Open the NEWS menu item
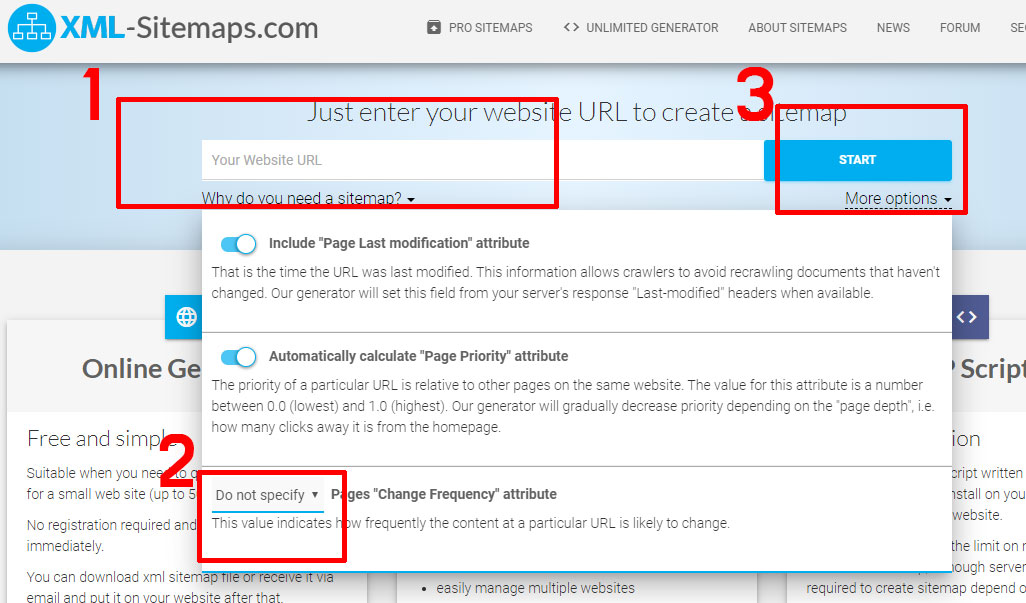The height and width of the screenshot is (603, 1026). coord(893,27)
